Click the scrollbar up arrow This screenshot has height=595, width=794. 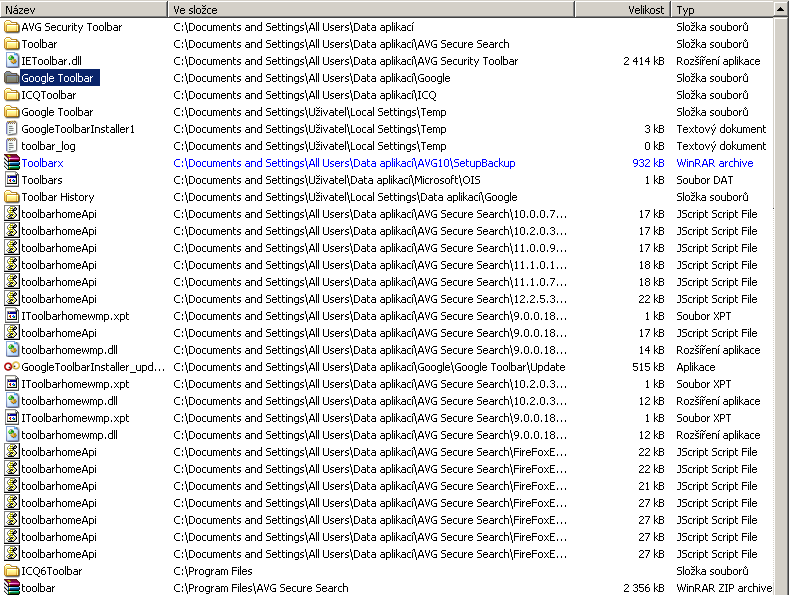[x=781, y=9]
